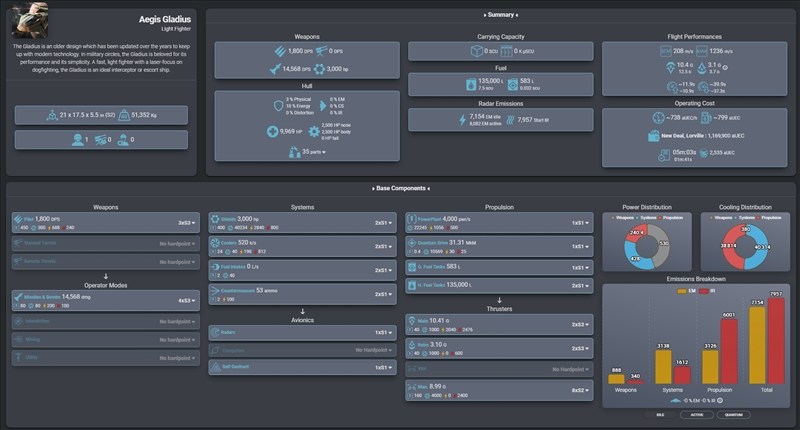Click the Main thrusters label
The image size is (800, 430).
point(422,321)
